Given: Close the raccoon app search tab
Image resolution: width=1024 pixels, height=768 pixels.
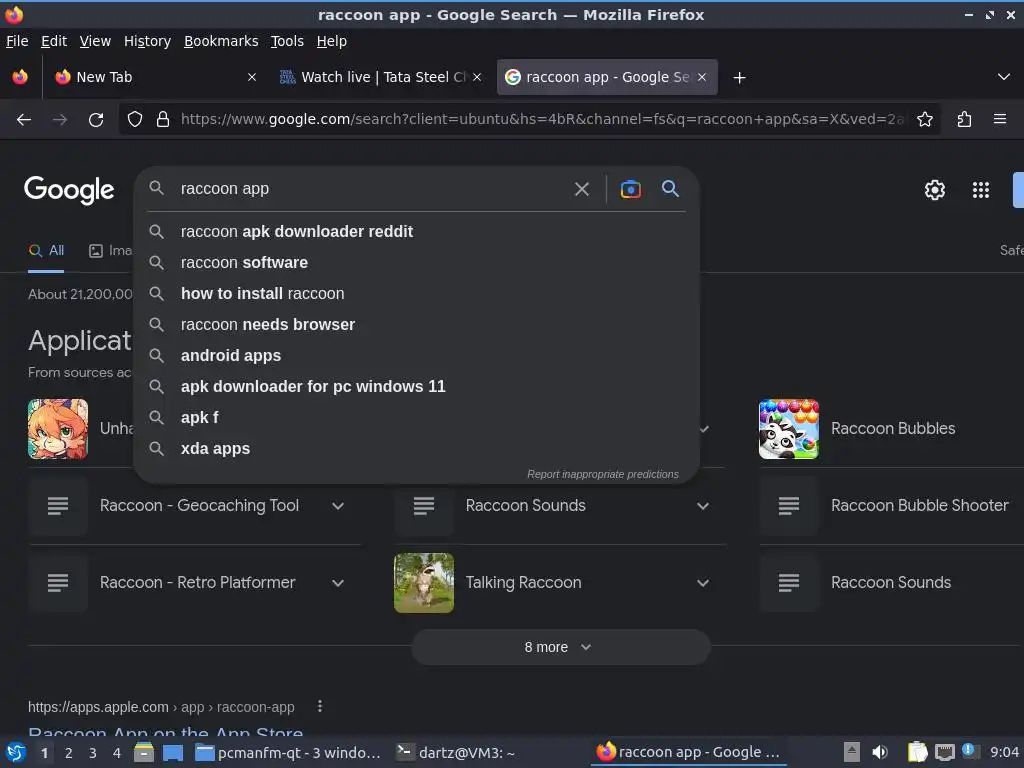Looking at the screenshot, I should point(701,77).
